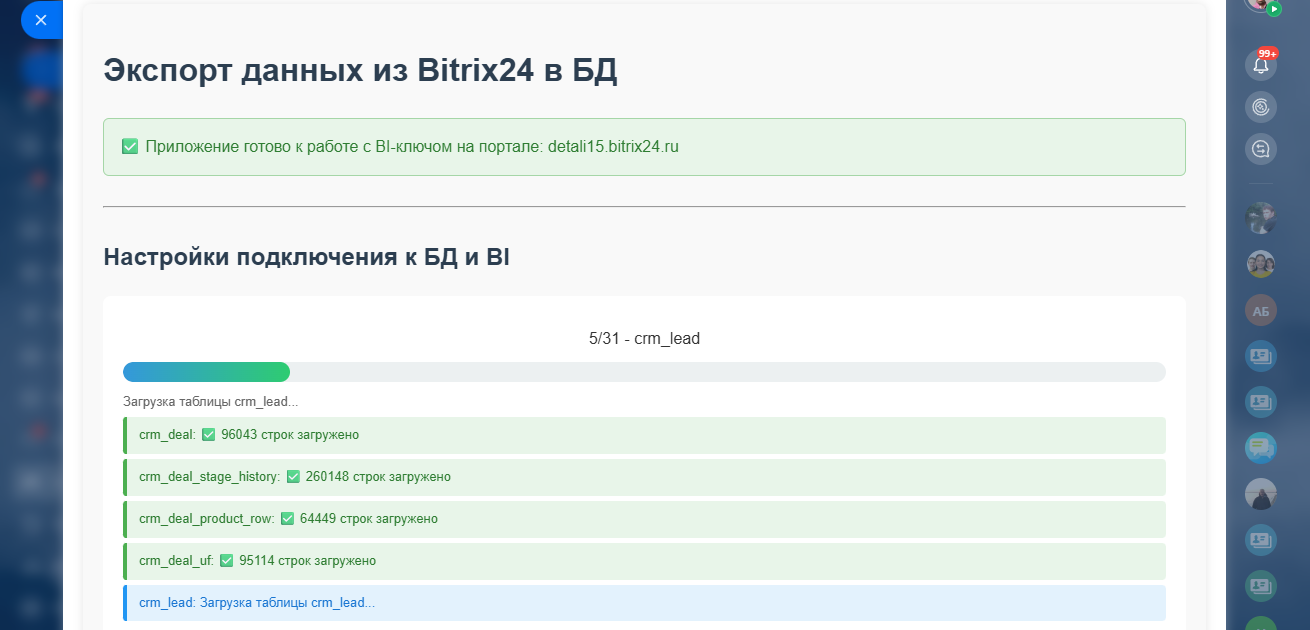Viewport: 1310px width, 630px height.
Task: Click the crm_deal_stage_history result row
Action: 644,477
